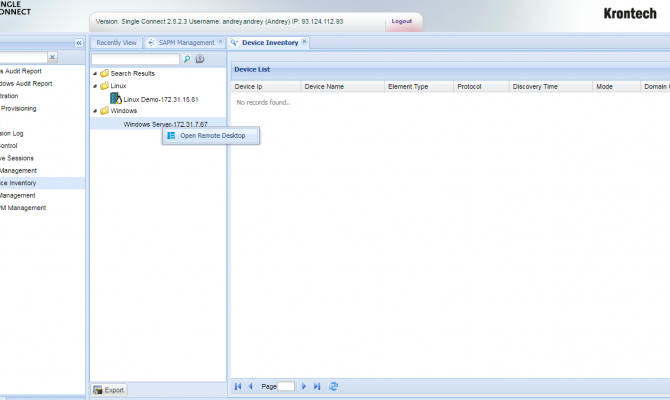Viewport: 670px width, 400px height.
Task: Go to first page of Device List
Action: [x=238, y=386]
